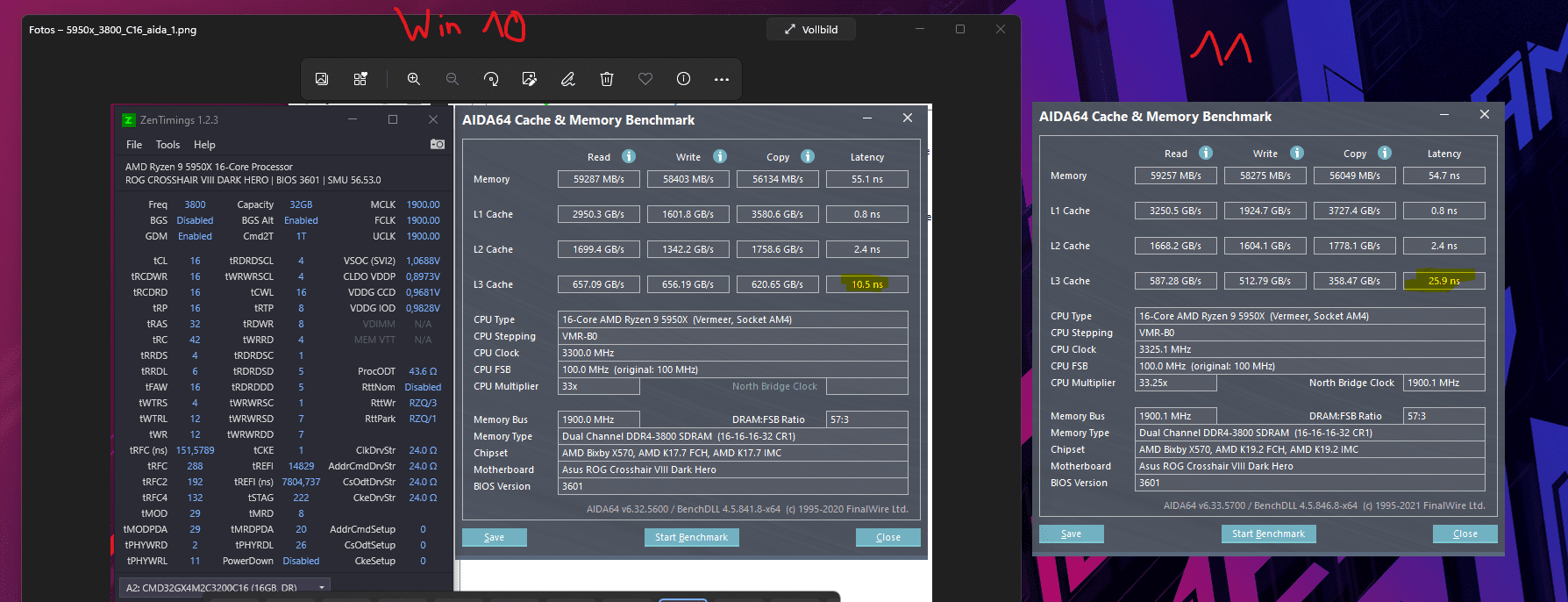Click the 55.1 ns memory latency field
The image size is (1568, 602).
(x=867, y=179)
